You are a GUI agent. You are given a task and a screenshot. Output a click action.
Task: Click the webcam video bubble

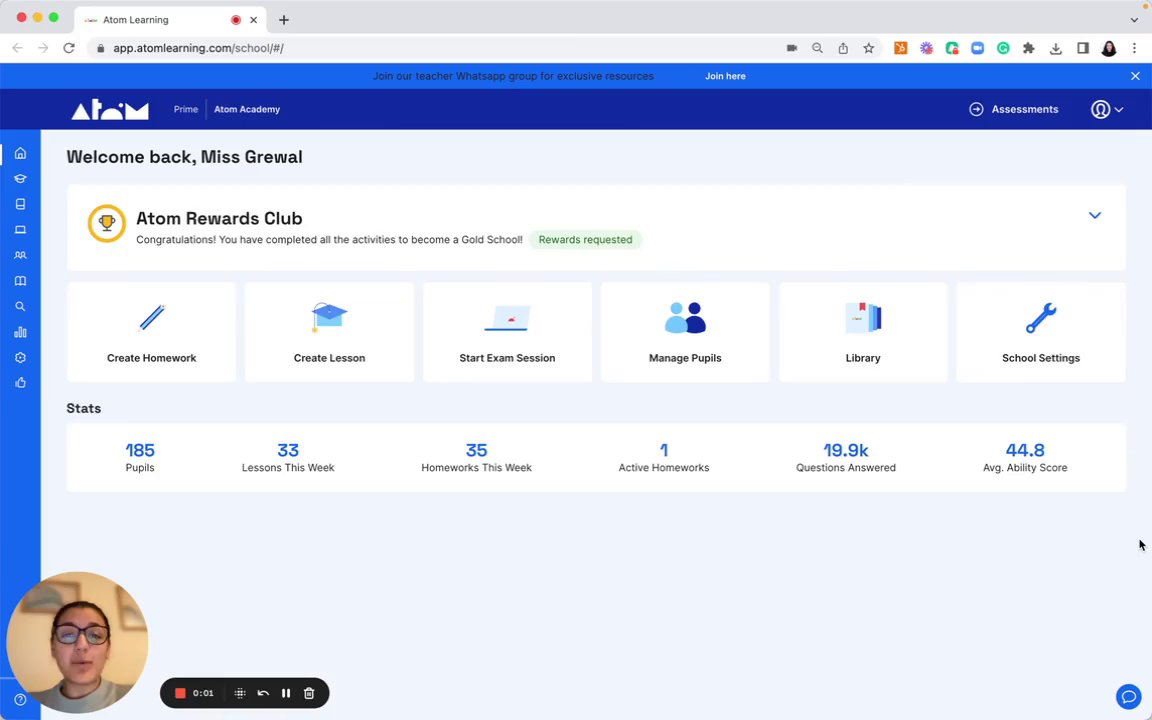point(77,643)
